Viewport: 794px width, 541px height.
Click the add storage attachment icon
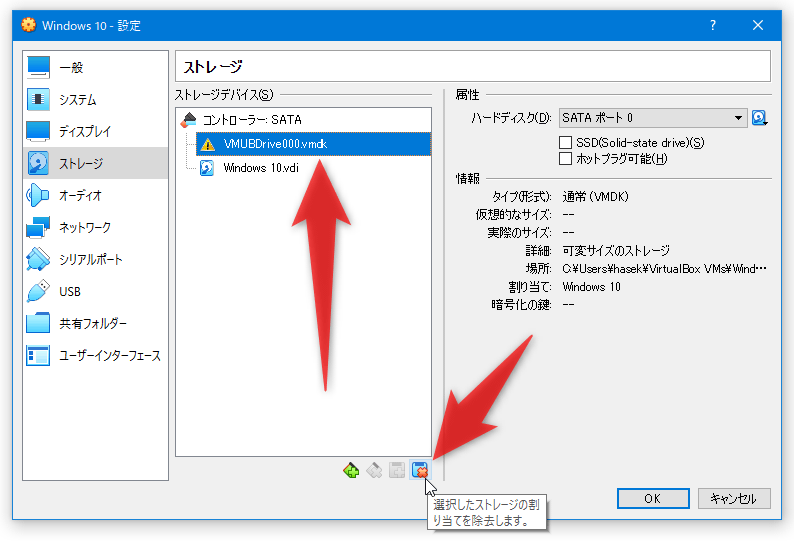[397, 471]
